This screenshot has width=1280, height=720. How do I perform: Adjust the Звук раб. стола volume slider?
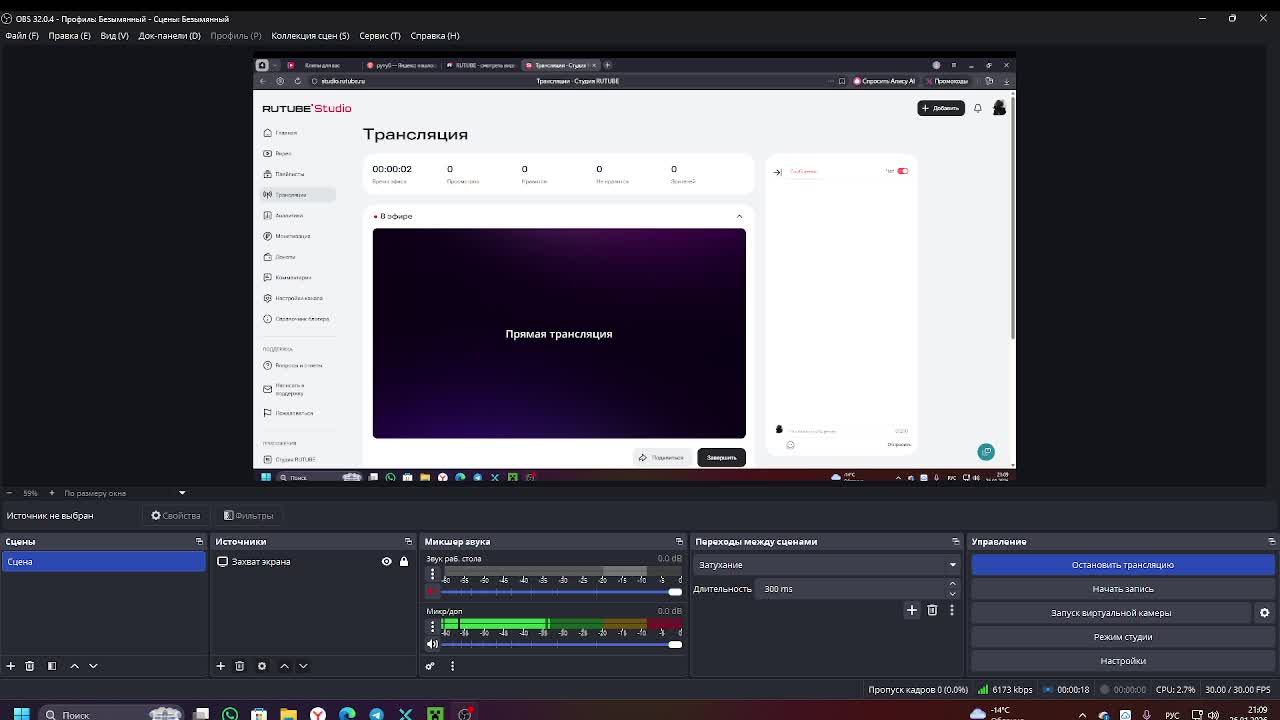tap(562, 592)
